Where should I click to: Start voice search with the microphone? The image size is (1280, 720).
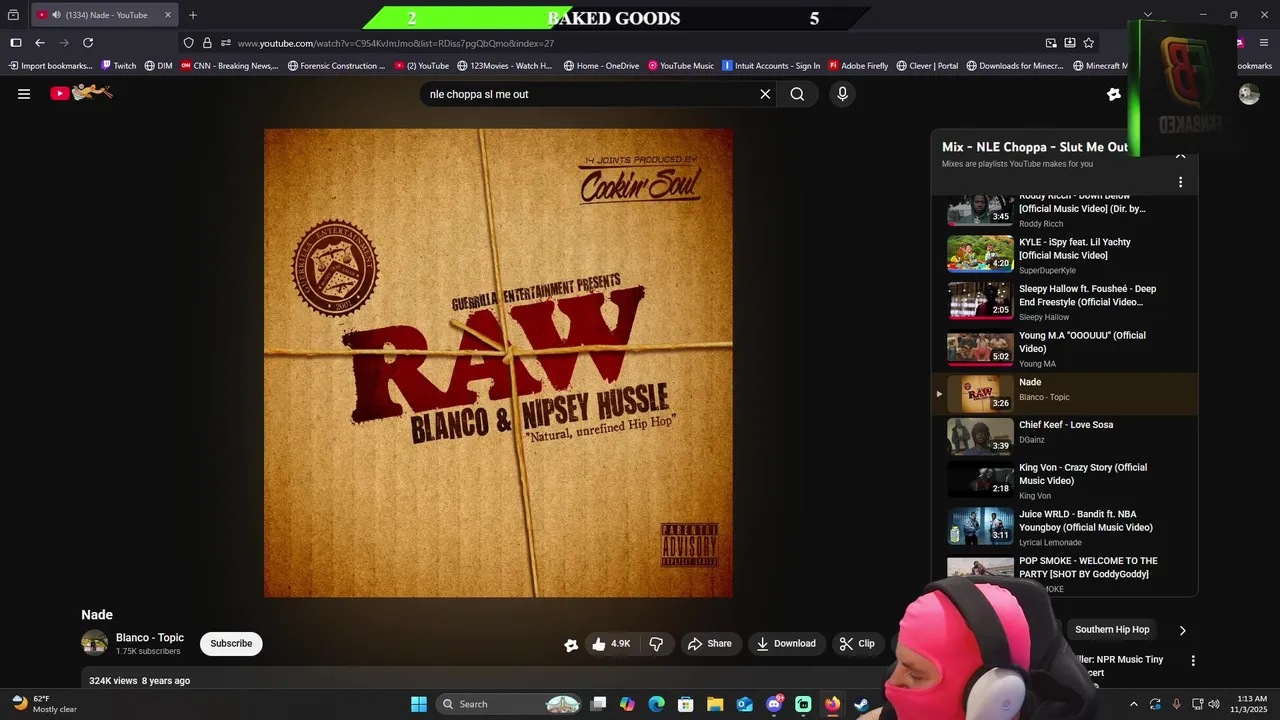842,94
